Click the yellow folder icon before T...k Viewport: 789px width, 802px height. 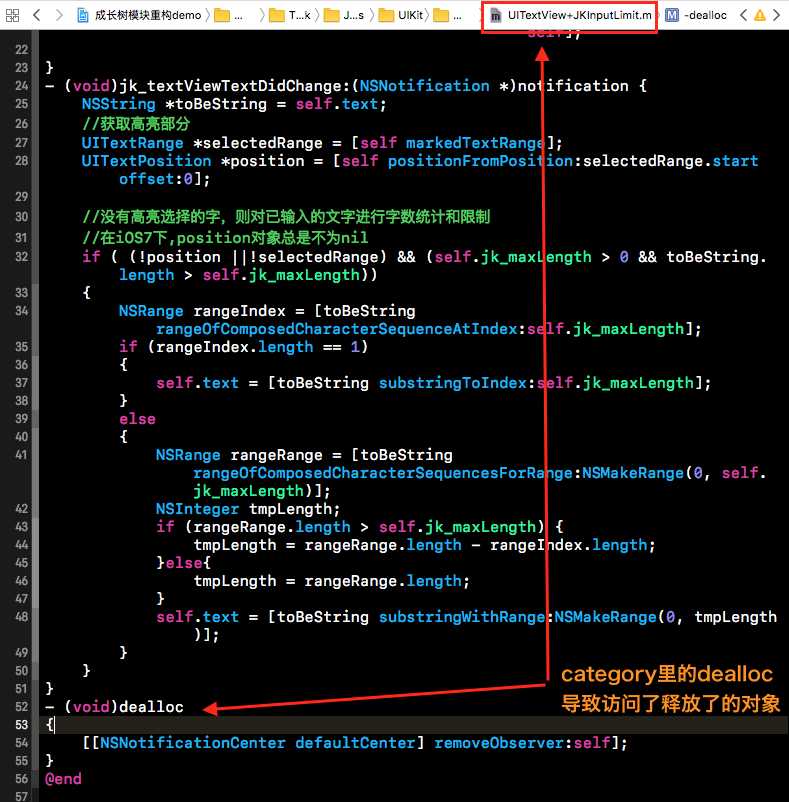click(x=277, y=16)
